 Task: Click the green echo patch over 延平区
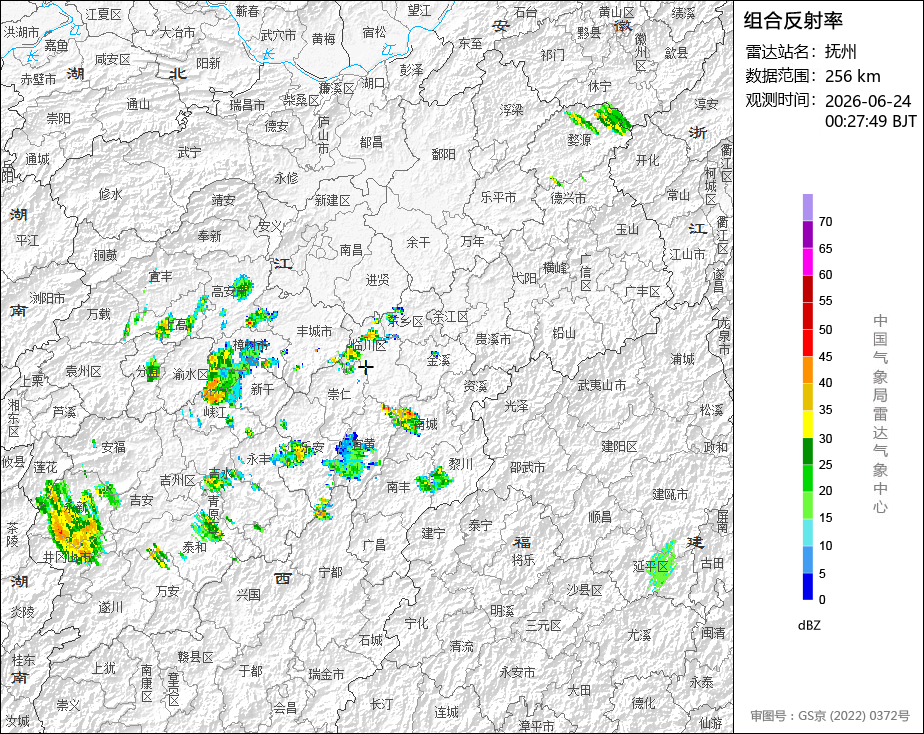point(662,565)
